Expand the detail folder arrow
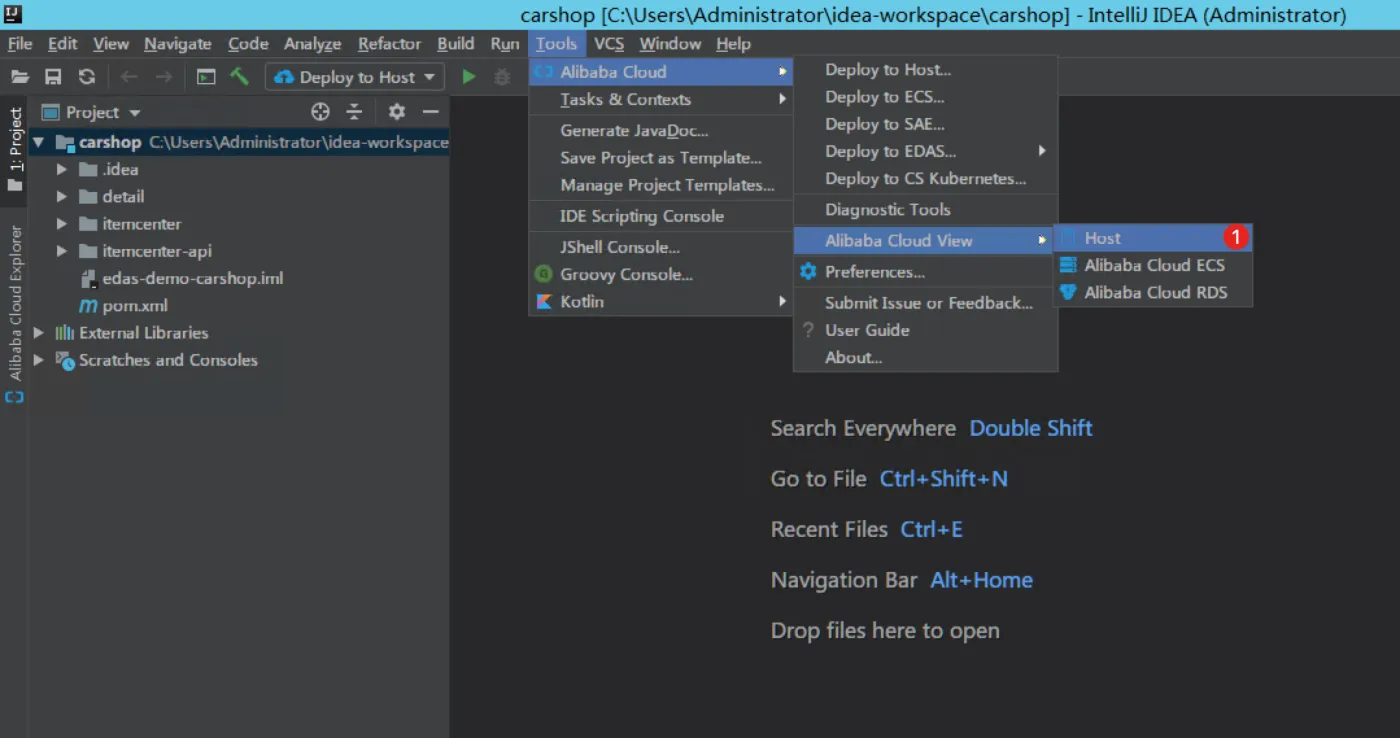 pyautogui.click(x=62, y=197)
